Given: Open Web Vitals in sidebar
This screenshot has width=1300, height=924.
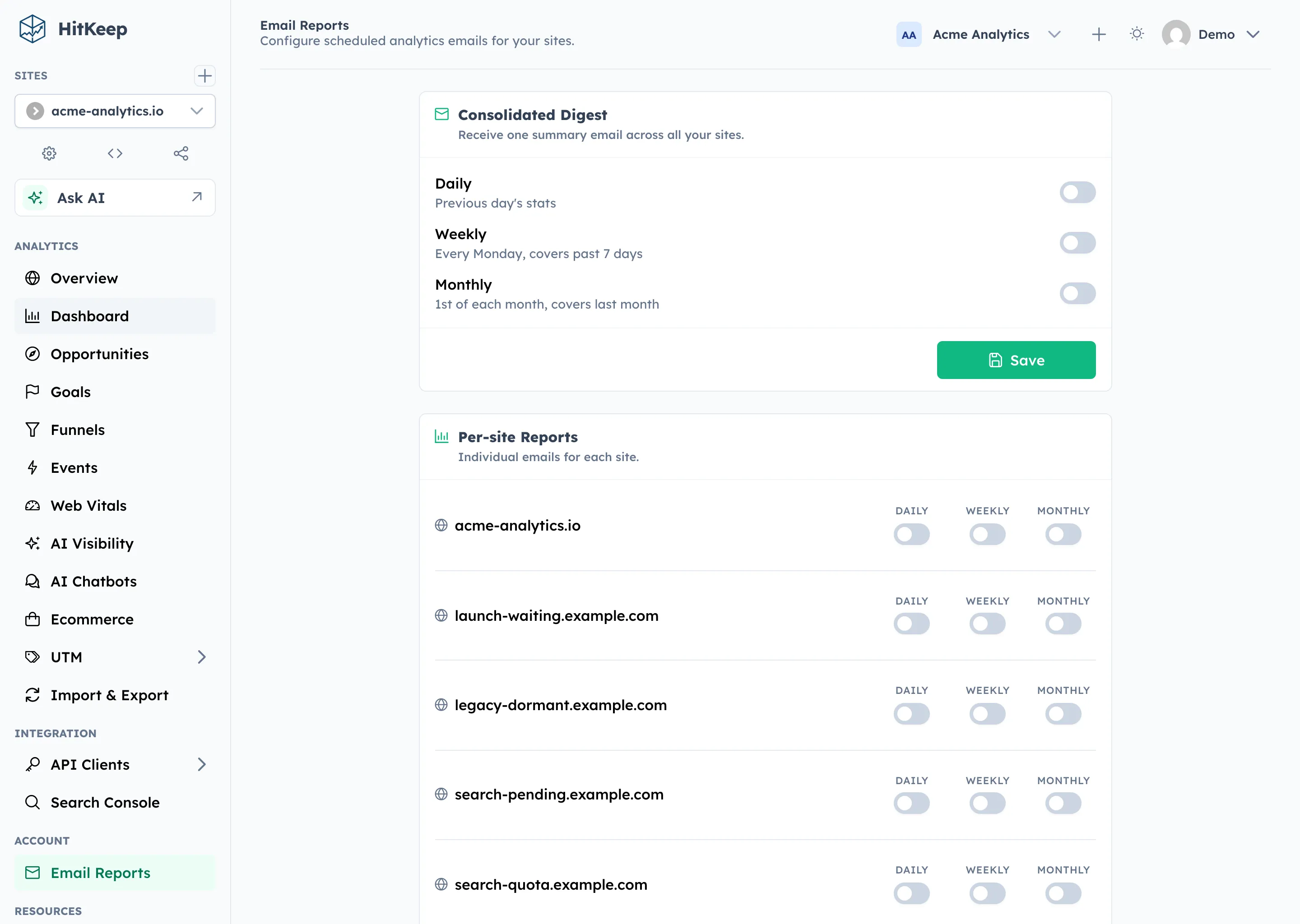Looking at the screenshot, I should pos(115,505).
